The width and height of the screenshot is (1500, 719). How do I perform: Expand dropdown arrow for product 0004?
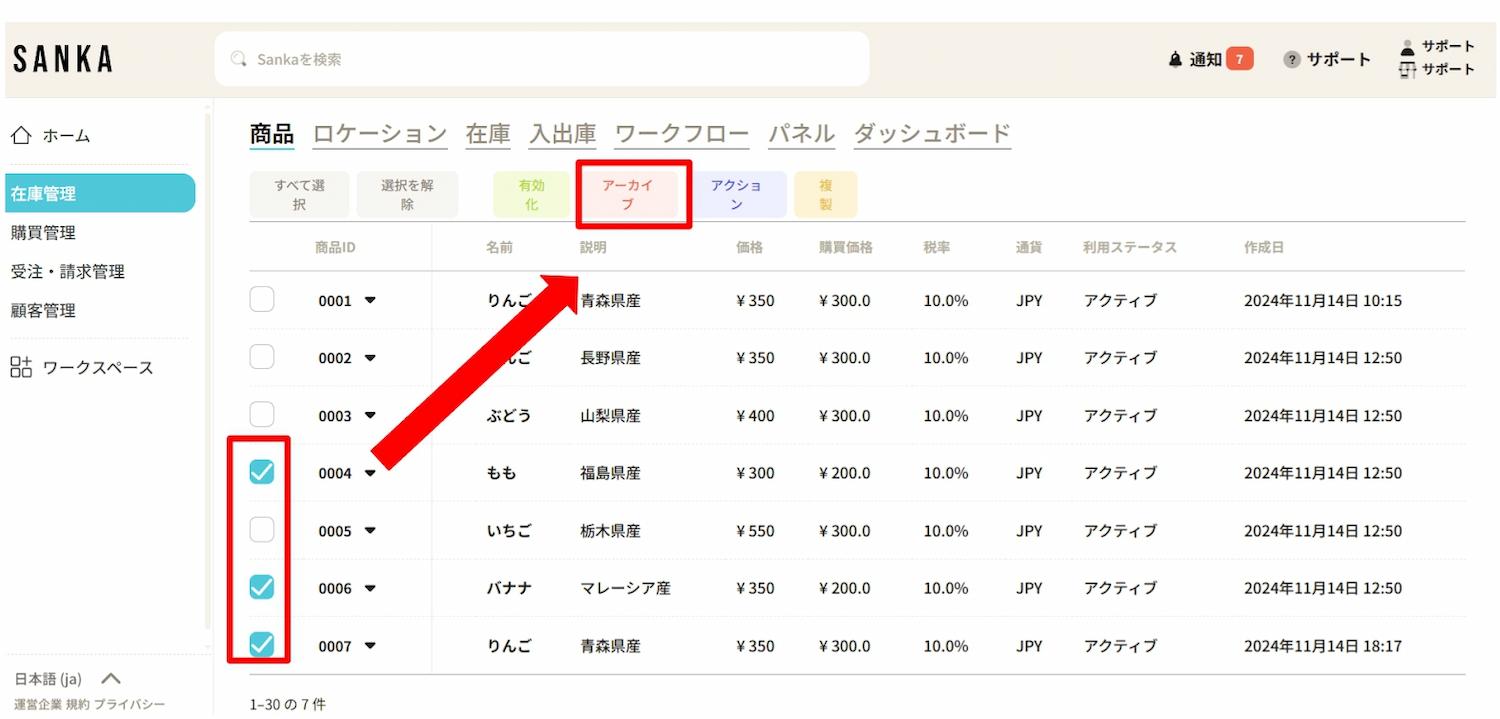[370, 473]
